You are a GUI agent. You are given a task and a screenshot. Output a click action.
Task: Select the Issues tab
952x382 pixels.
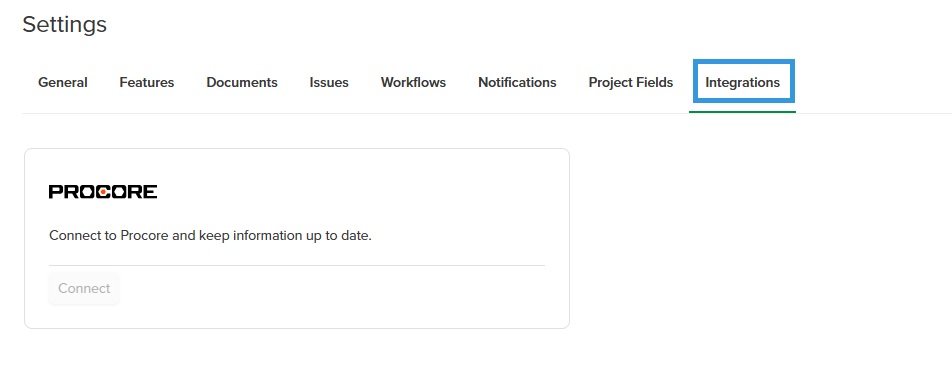coord(329,83)
